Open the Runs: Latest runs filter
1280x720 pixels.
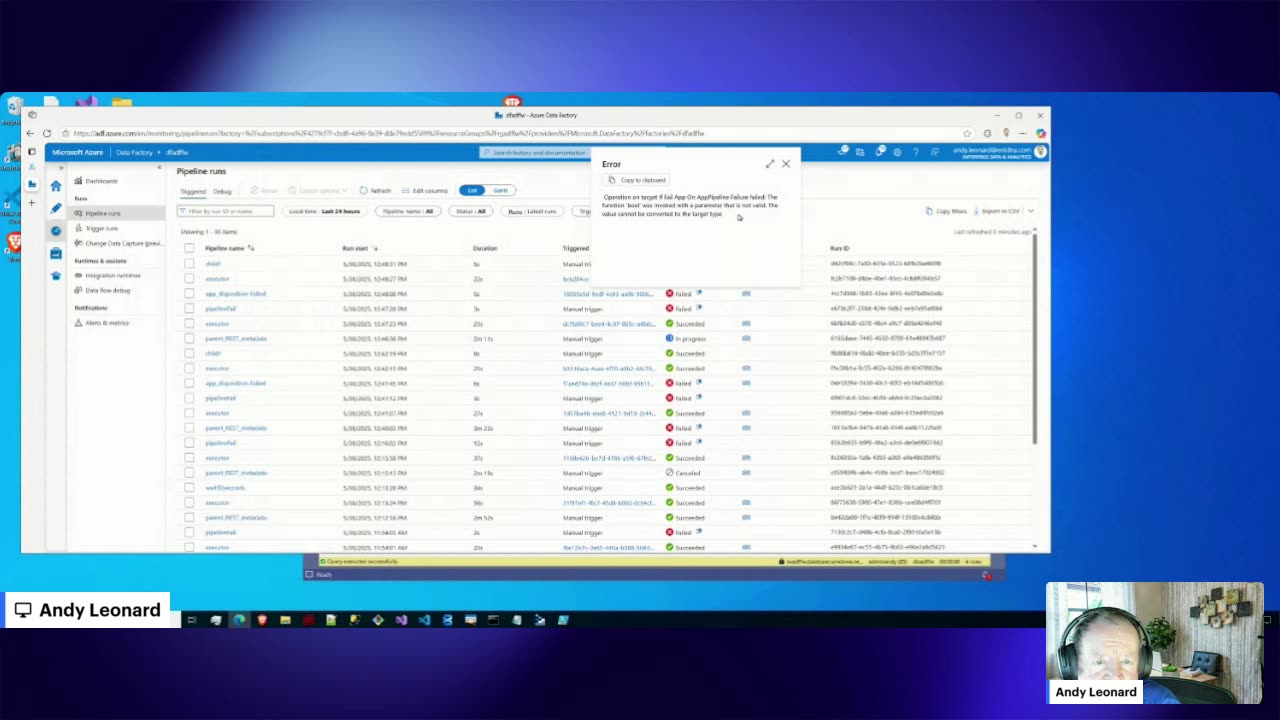click(x=531, y=211)
